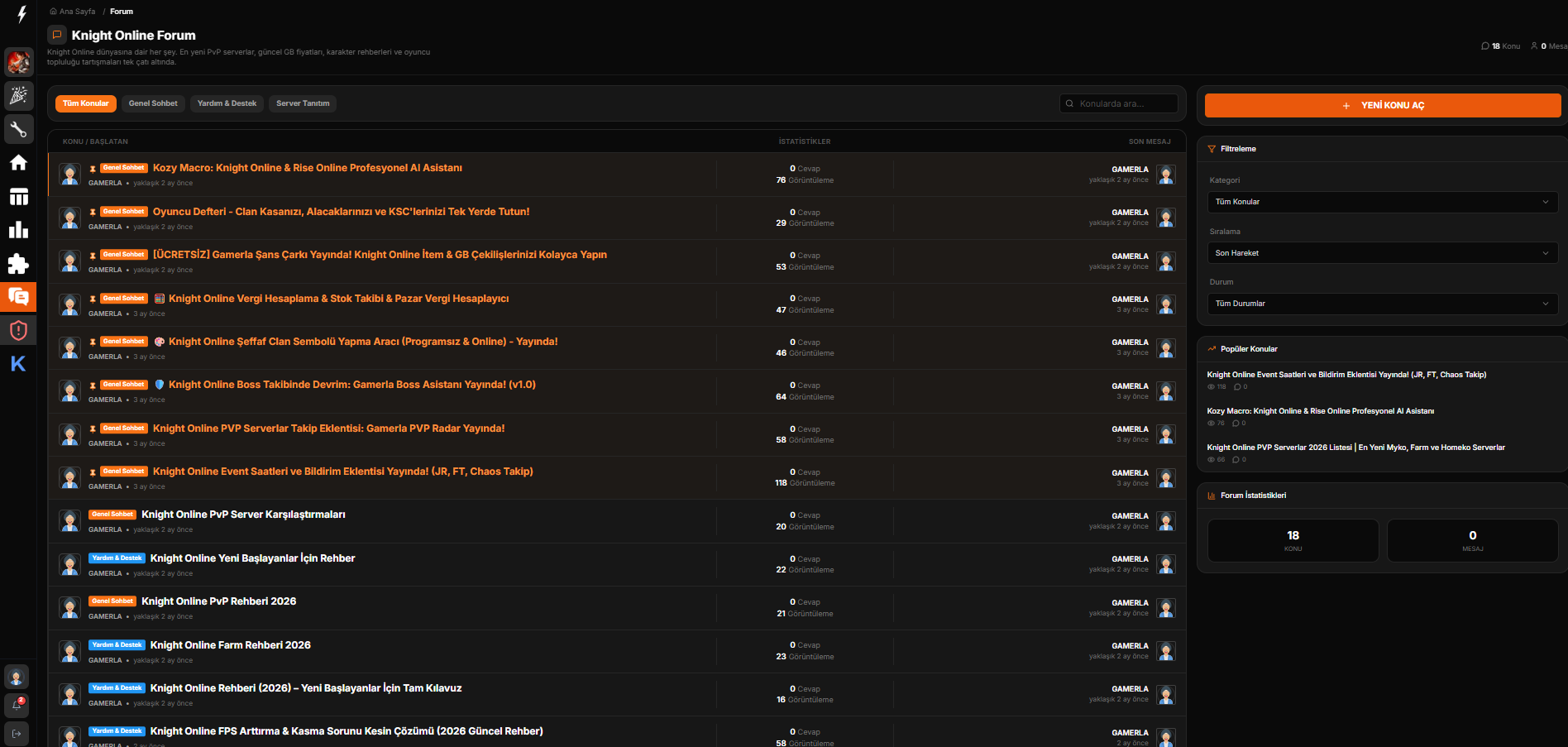Click the KONU / BAŞLATAN column header

coord(95,141)
